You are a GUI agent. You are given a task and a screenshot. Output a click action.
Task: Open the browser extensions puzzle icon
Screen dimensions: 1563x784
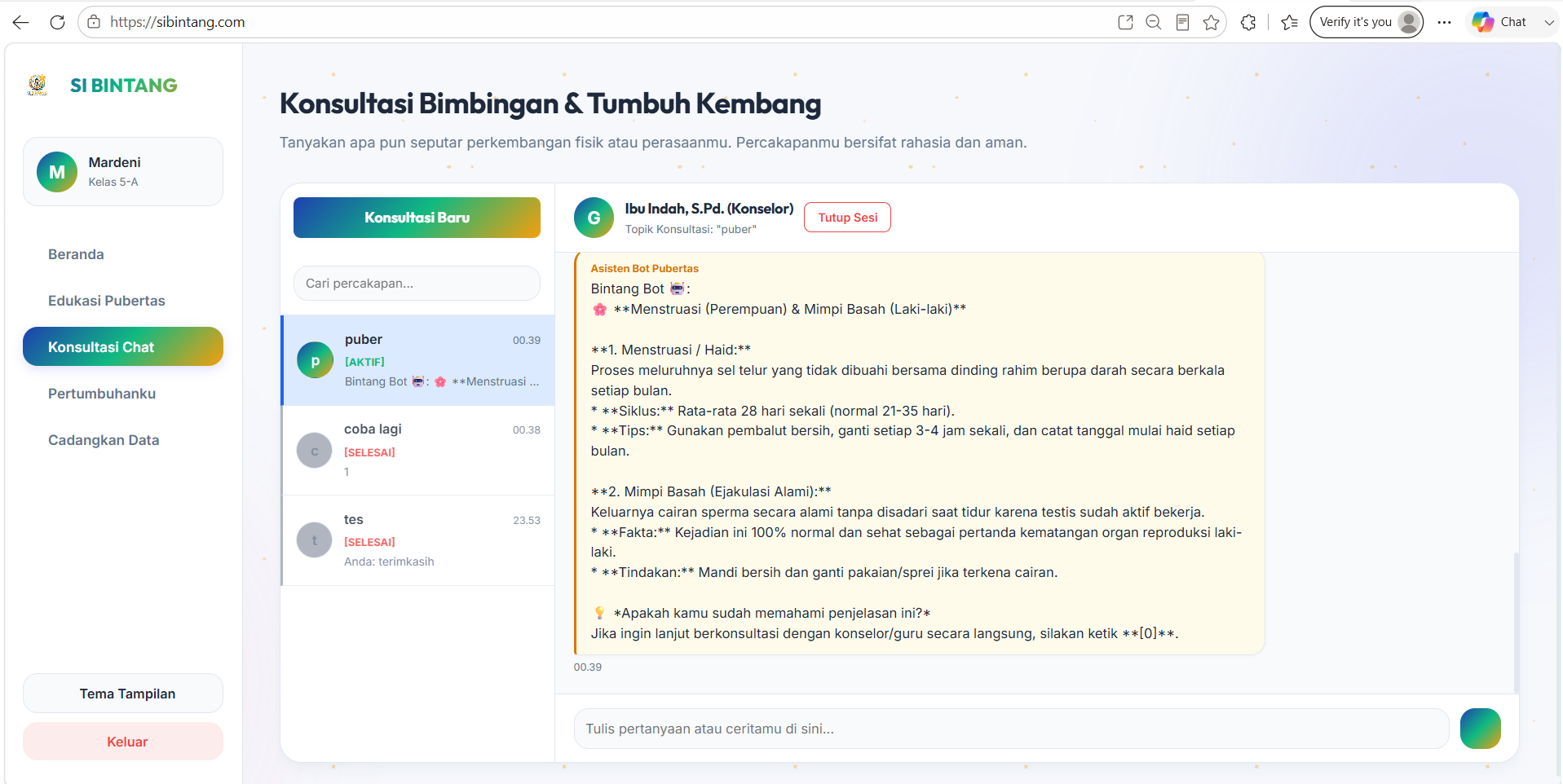coord(1248,22)
